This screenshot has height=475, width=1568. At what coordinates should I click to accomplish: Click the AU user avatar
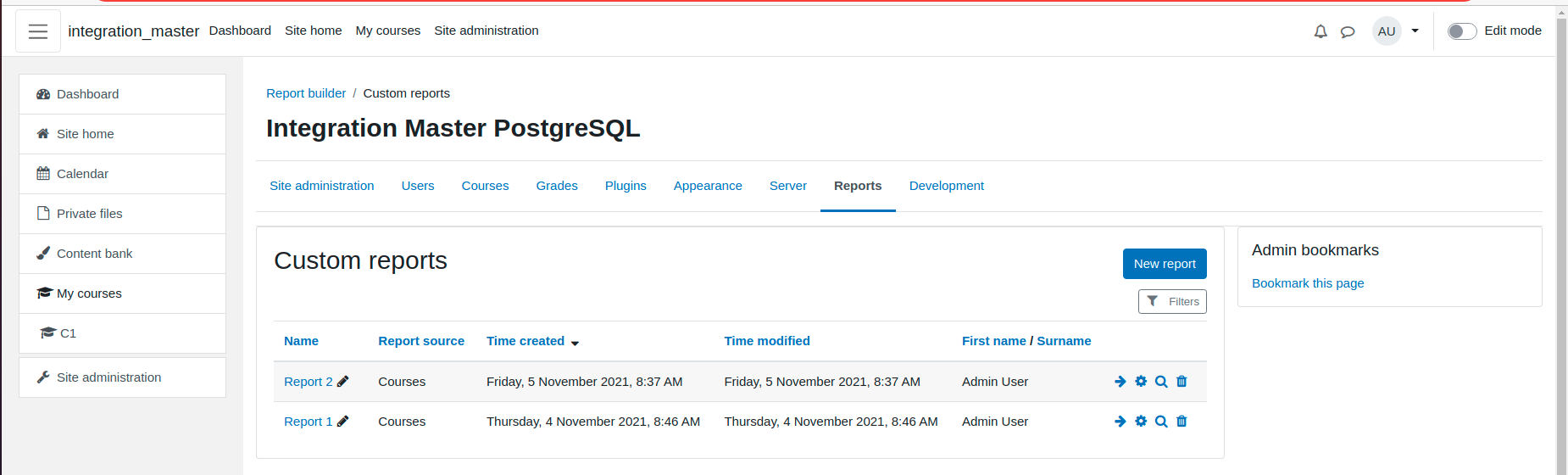1387,31
